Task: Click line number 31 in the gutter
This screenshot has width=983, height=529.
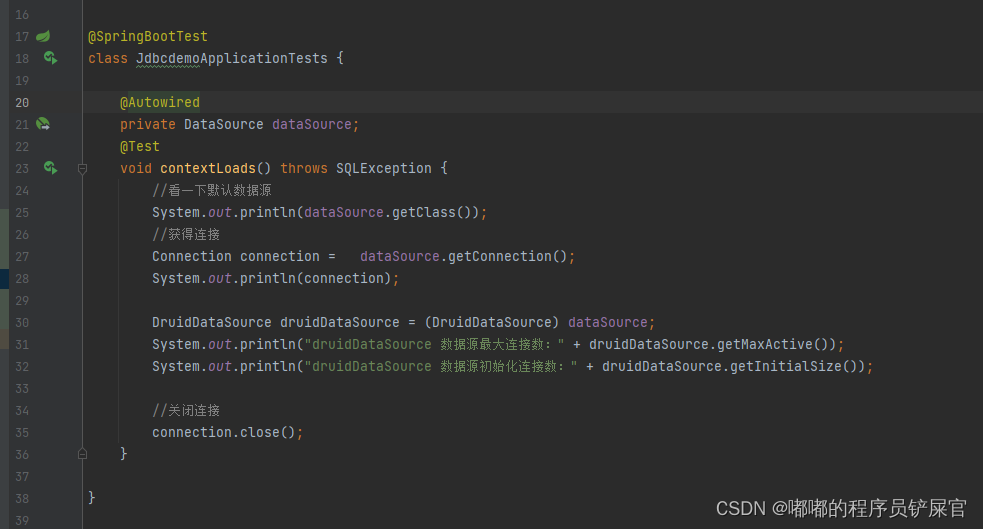Action: coord(22,344)
